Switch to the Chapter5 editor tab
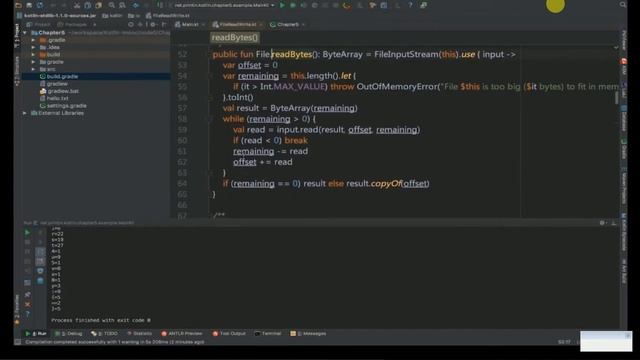This screenshot has height=360, width=640. pyautogui.click(x=287, y=24)
